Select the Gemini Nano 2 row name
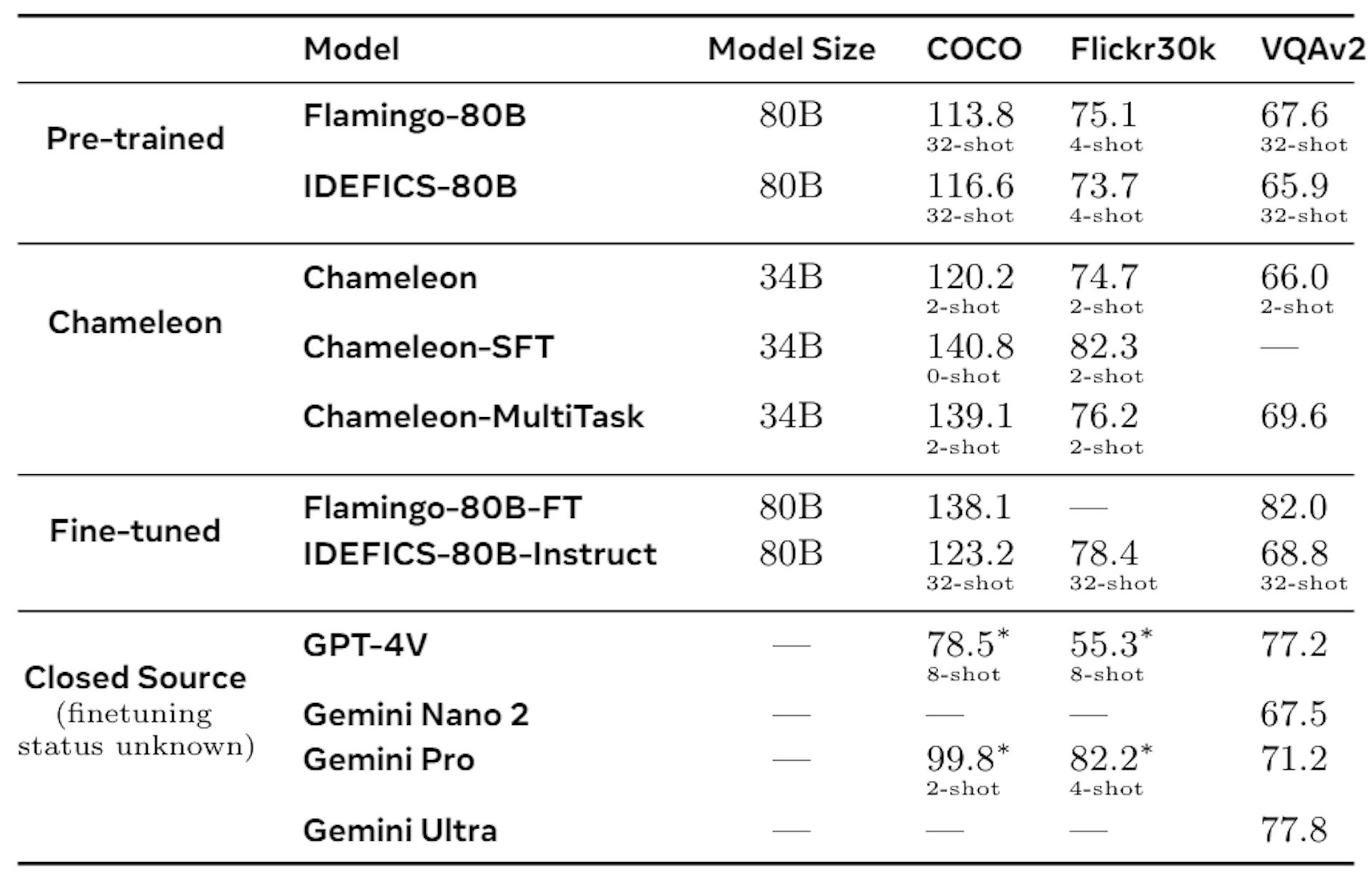Image resolution: width=1372 pixels, height=880 pixels. [415, 714]
